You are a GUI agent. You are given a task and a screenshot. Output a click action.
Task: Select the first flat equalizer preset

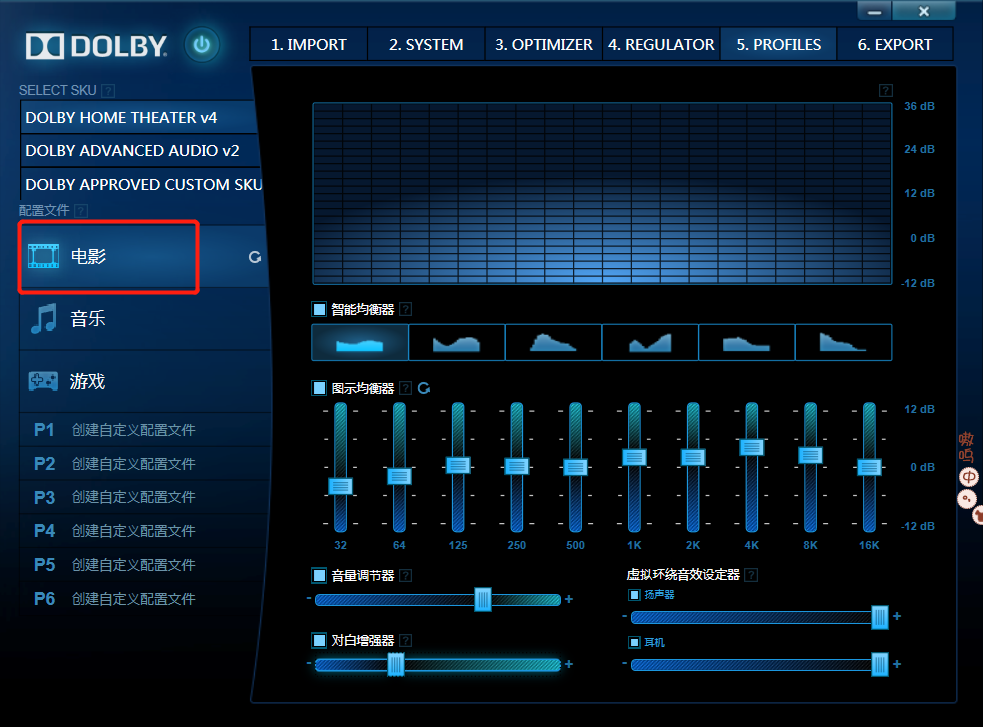tap(360, 342)
